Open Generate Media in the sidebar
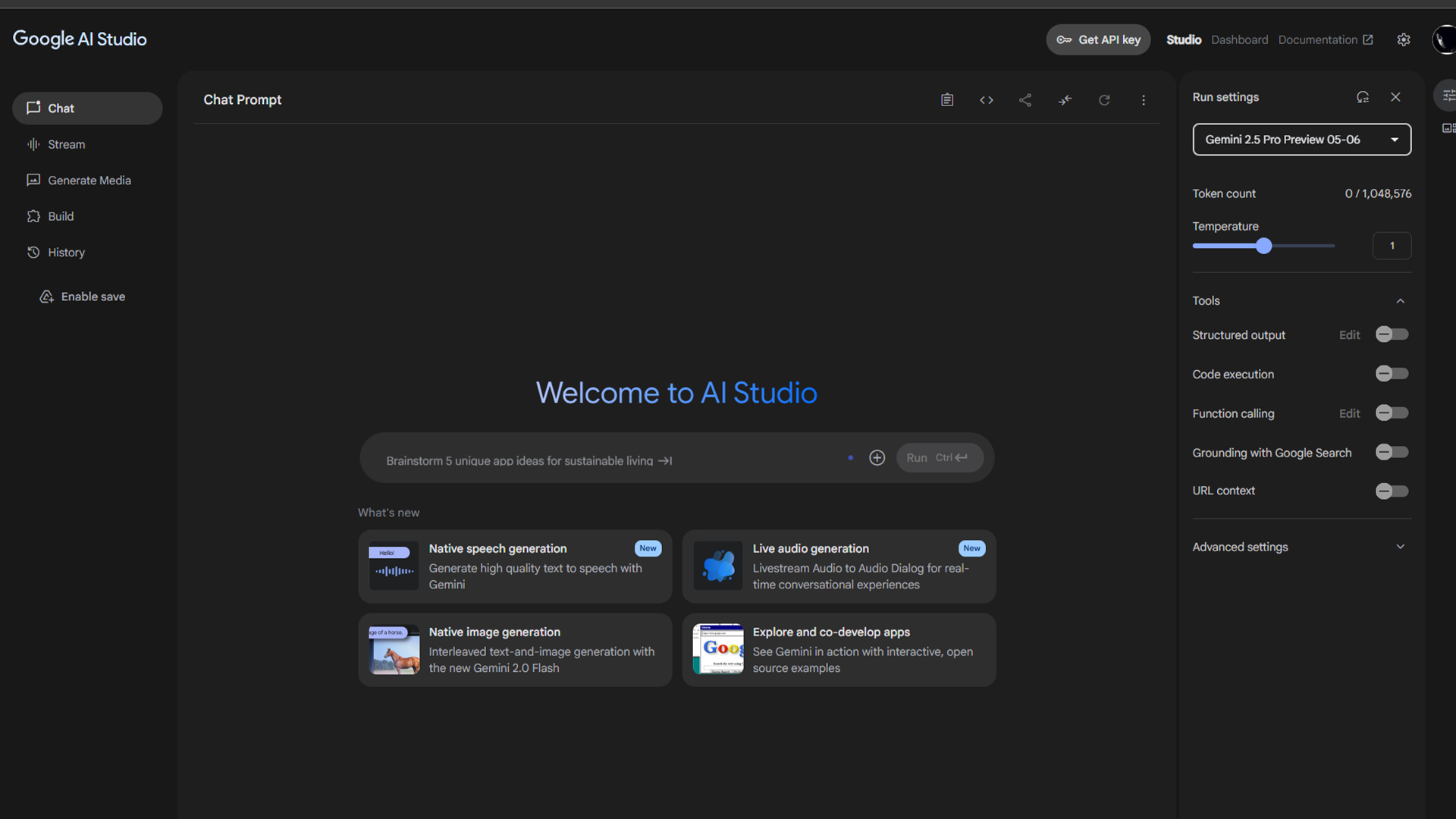1456x819 pixels. [x=87, y=180]
